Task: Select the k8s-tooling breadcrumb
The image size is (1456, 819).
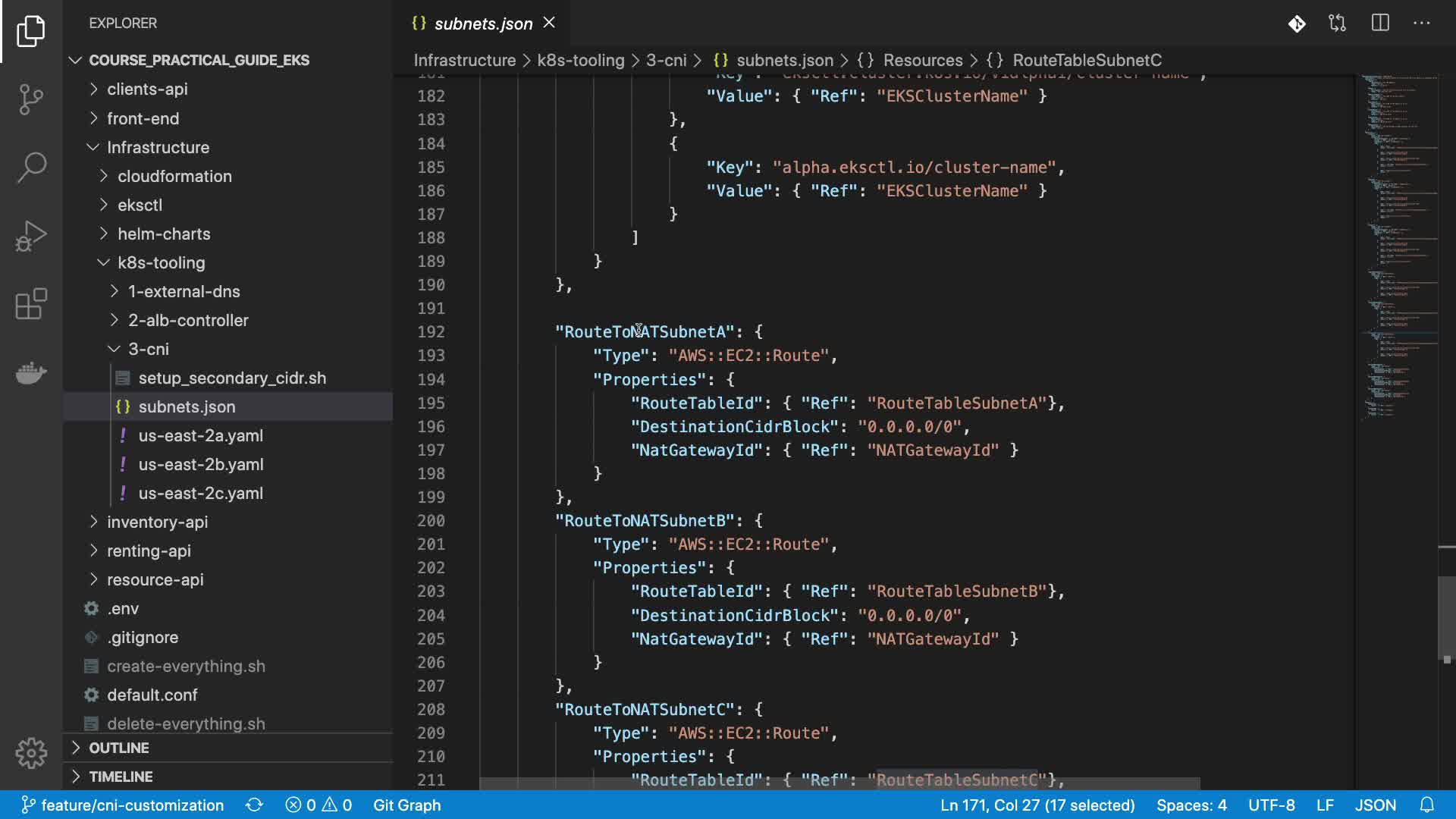Action: (581, 60)
